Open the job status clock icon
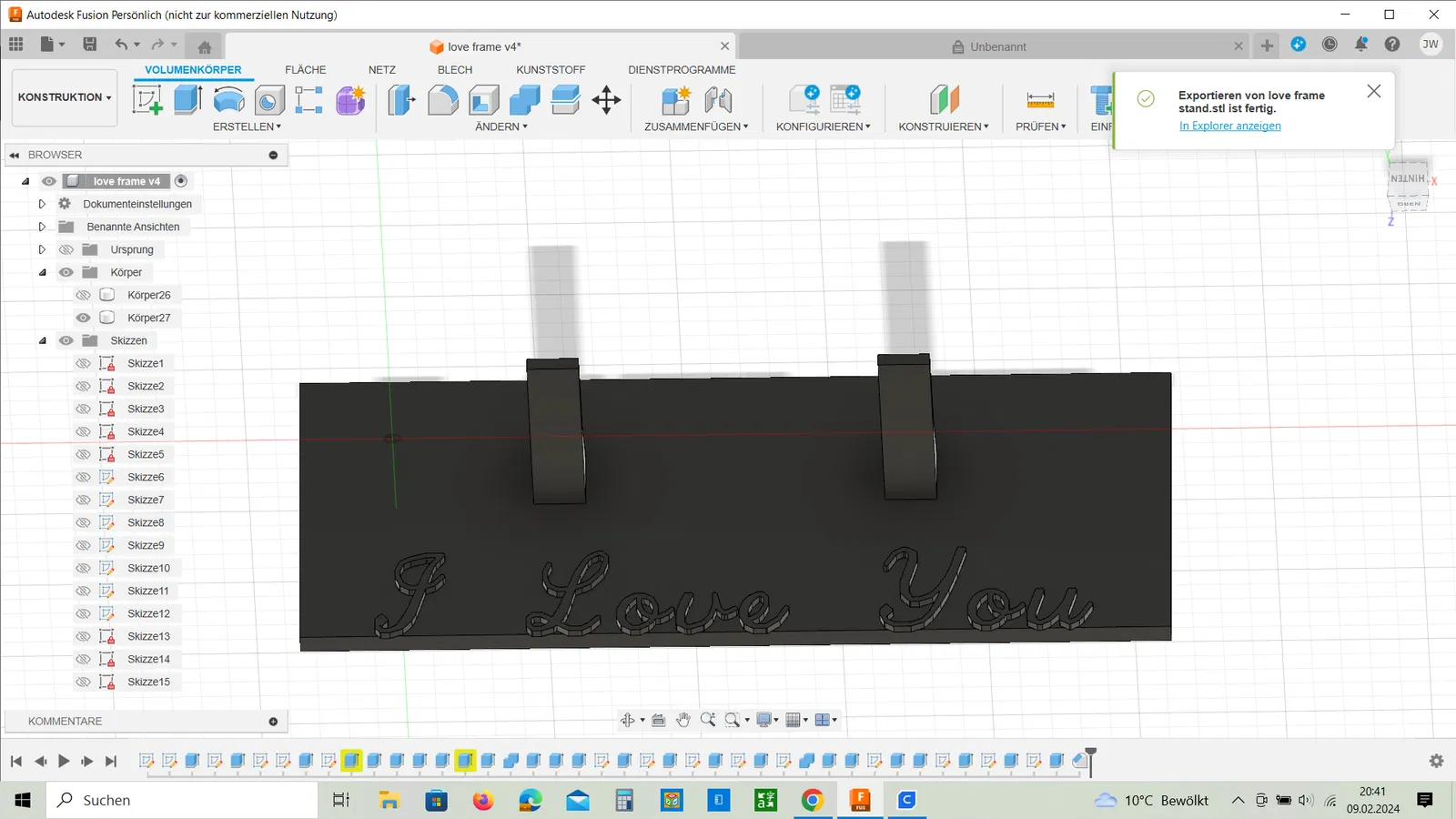 click(x=1330, y=44)
